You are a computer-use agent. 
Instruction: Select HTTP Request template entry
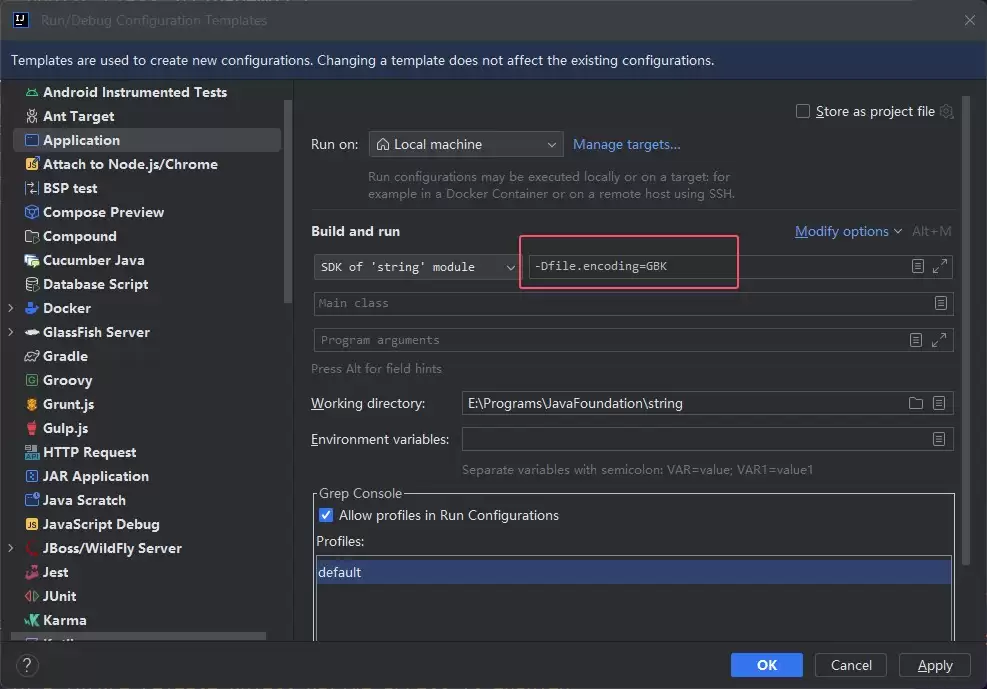(x=89, y=452)
